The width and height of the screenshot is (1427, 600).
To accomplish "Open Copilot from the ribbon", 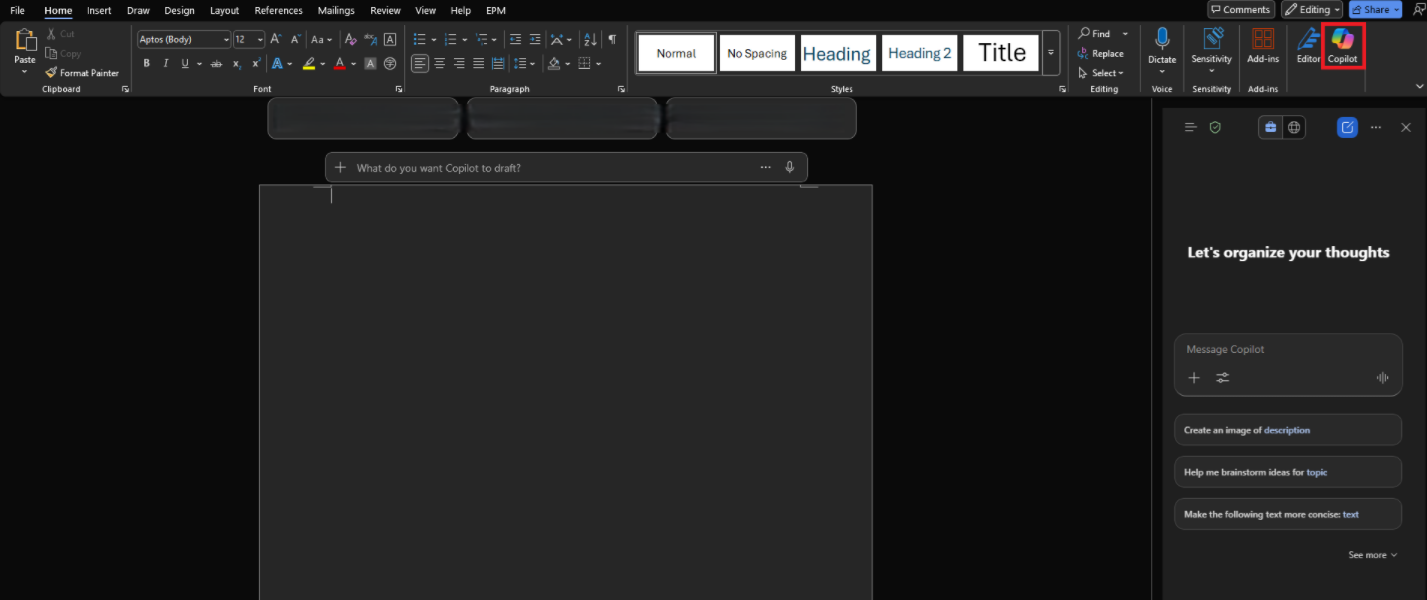I will [x=1342, y=45].
